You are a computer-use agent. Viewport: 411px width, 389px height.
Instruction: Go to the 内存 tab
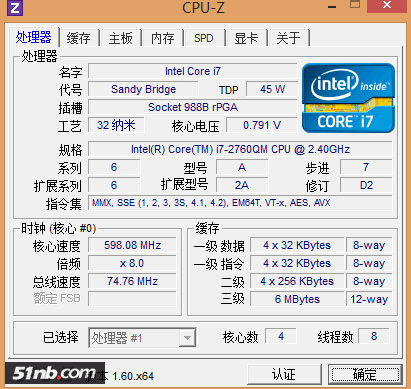[163, 38]
